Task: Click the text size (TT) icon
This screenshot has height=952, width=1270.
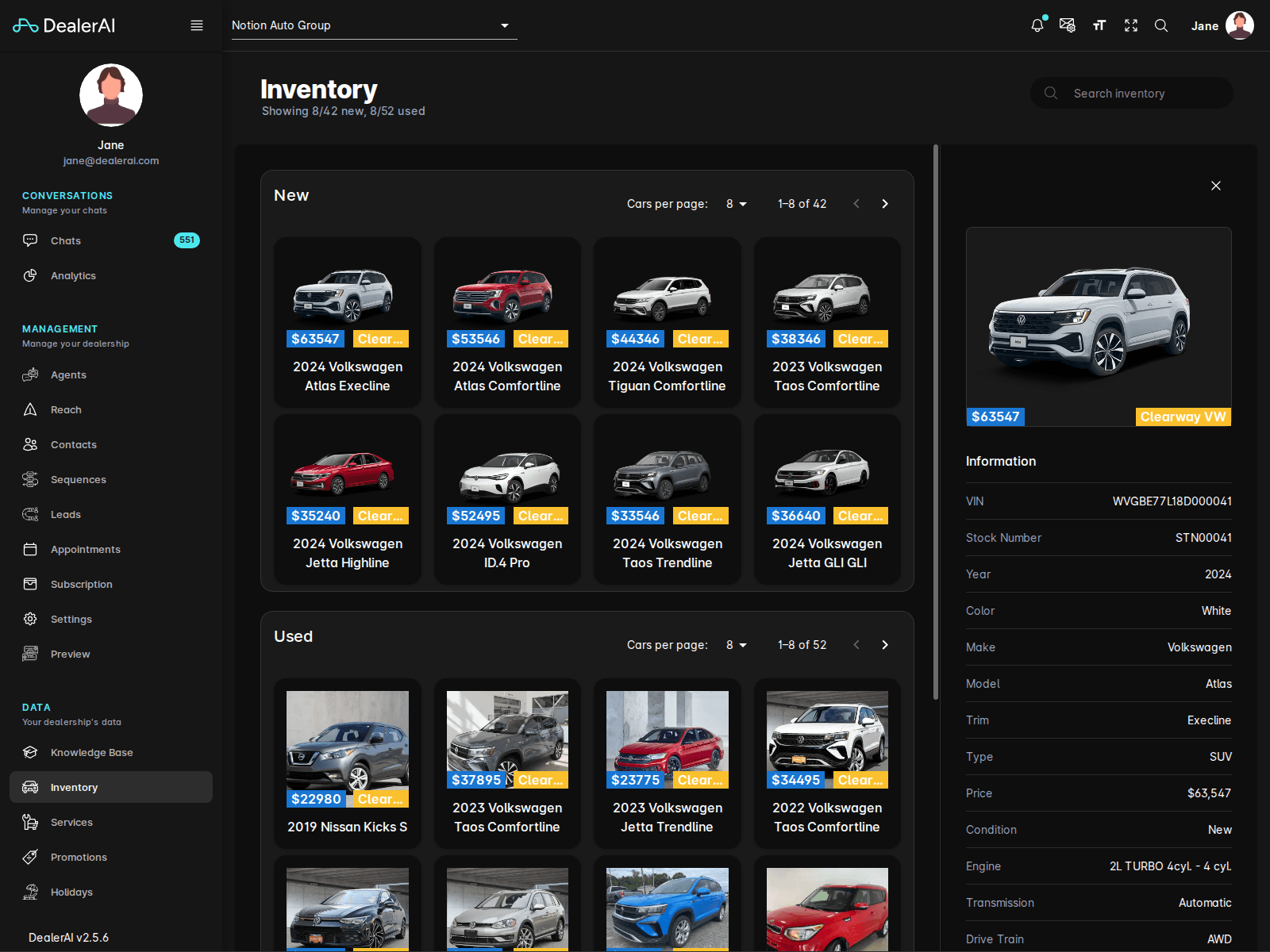Action: (1099, 25)
